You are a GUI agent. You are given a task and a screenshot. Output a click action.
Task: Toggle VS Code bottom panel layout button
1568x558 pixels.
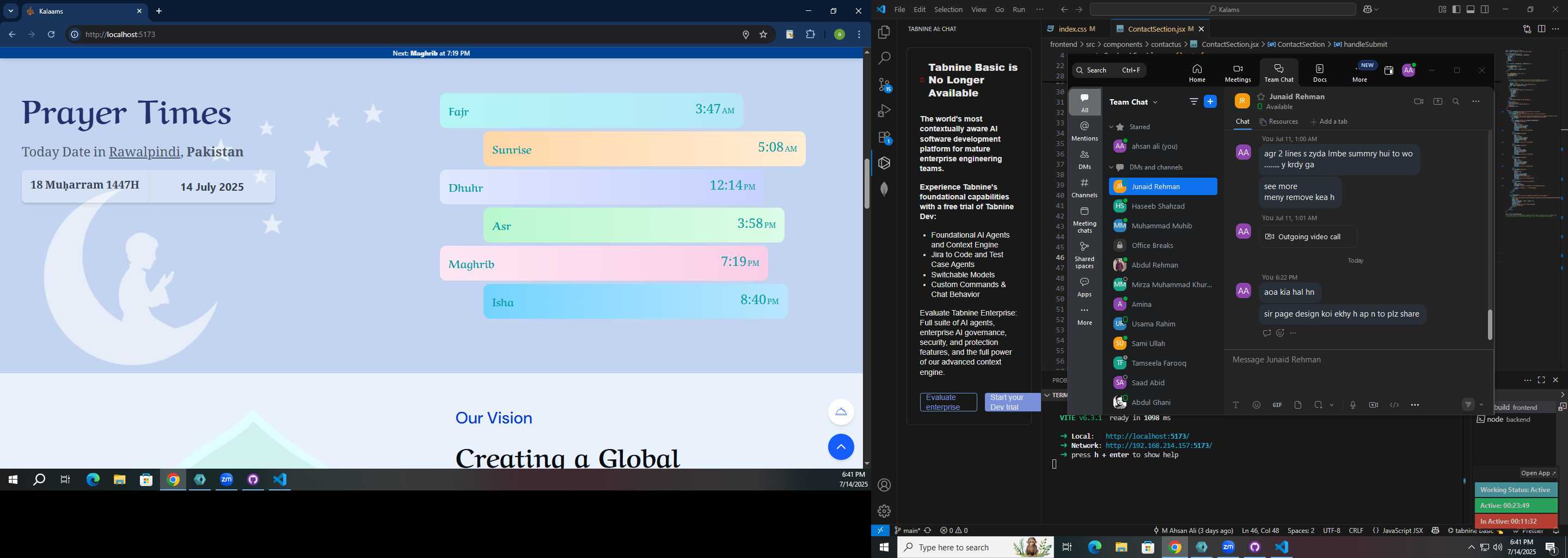pyautogui.click(x=1471, y=10)
